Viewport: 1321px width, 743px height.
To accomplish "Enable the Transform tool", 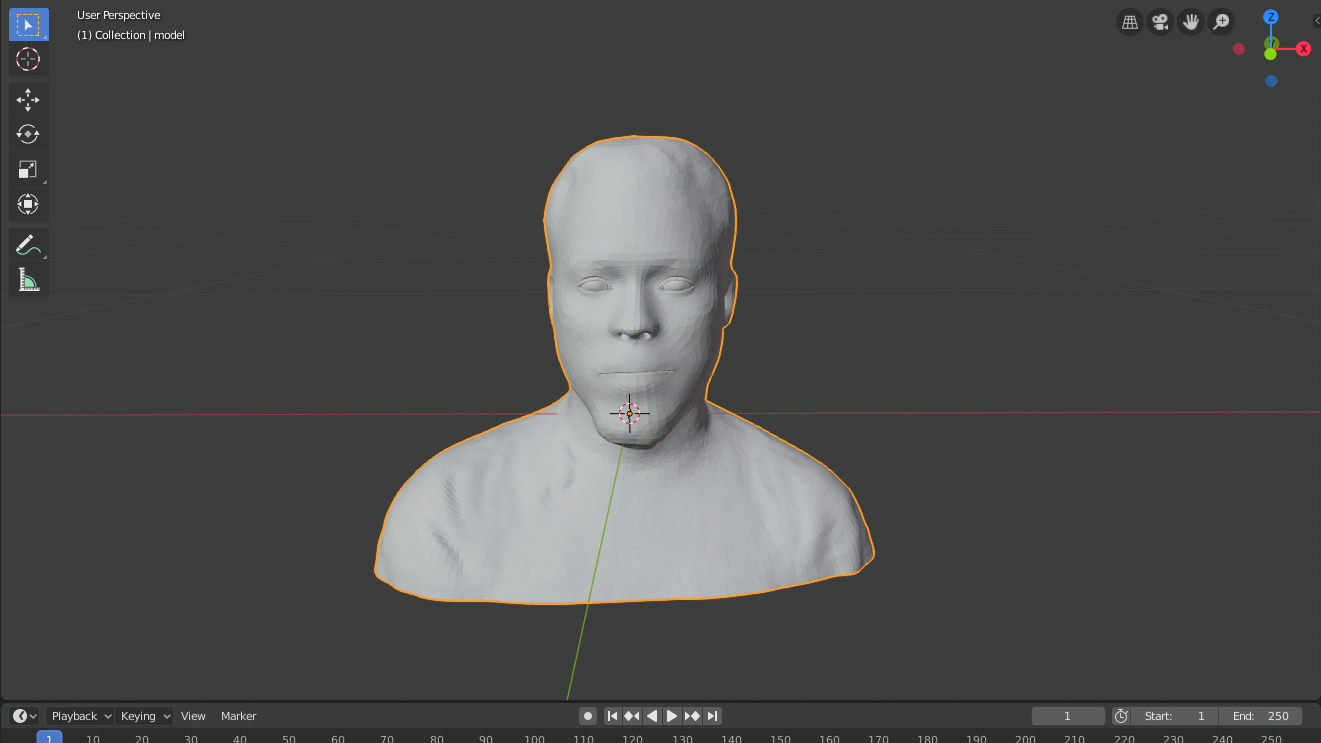I will pyautogui.click(x=28, y=204).
